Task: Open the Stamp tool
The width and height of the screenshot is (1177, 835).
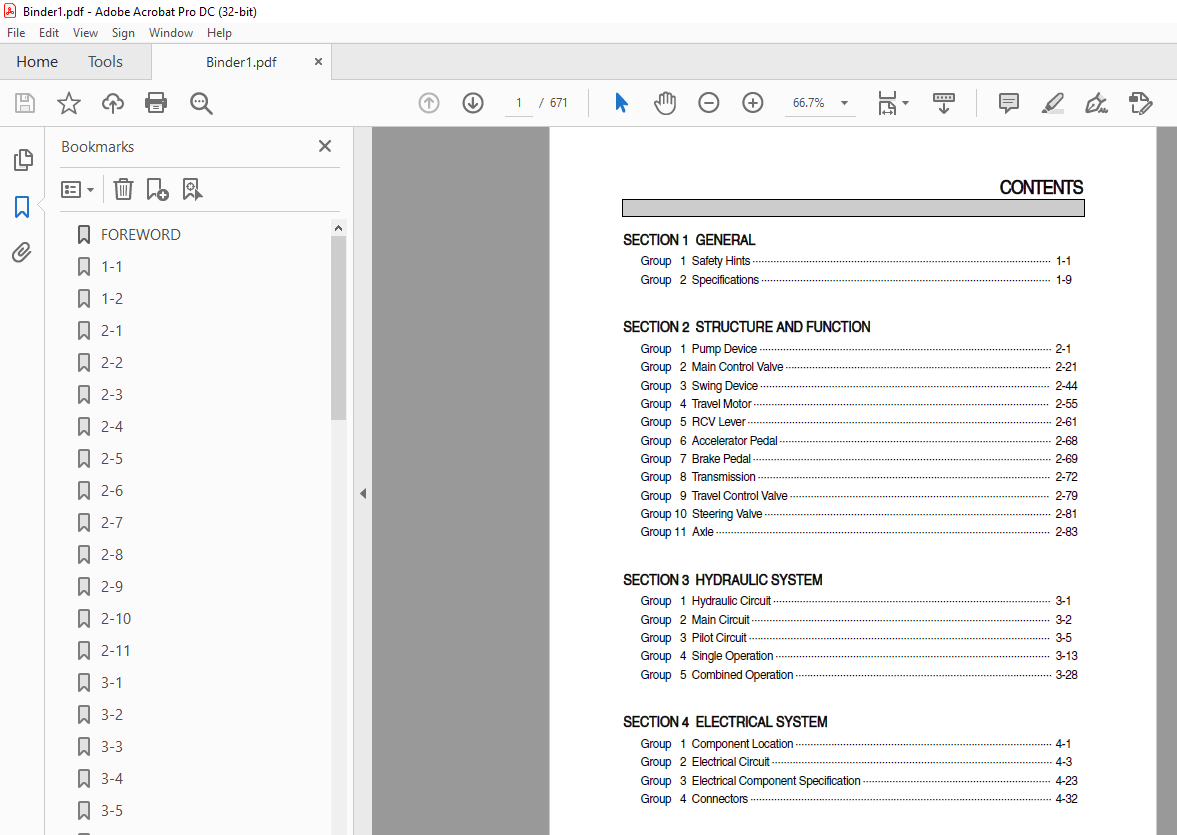Action: 1140,103
